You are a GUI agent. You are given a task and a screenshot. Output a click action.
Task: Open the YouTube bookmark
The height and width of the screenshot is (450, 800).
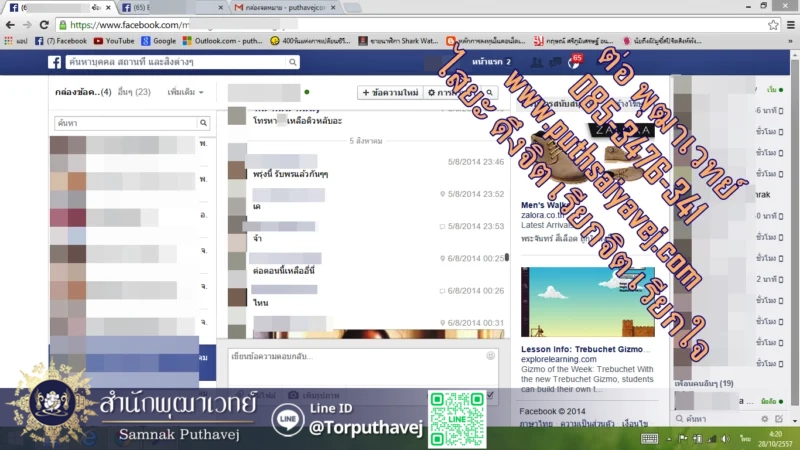[x=114, y=41]
